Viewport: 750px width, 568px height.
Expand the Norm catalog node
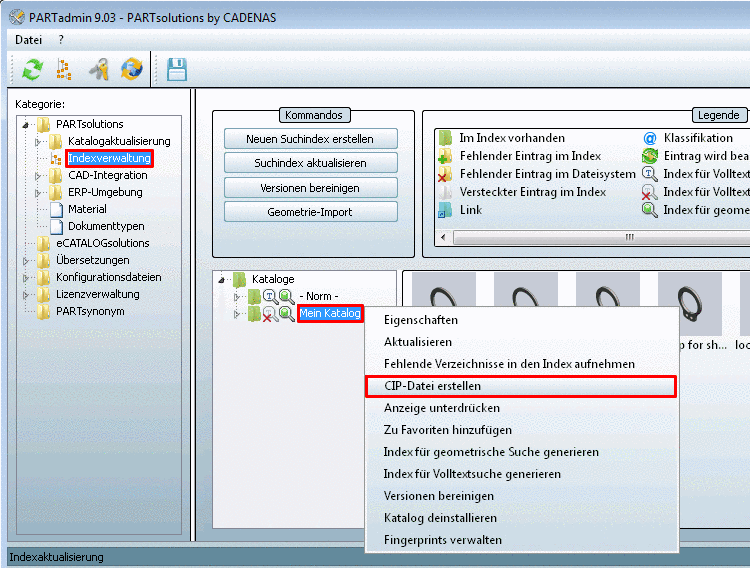pos(236,297)
